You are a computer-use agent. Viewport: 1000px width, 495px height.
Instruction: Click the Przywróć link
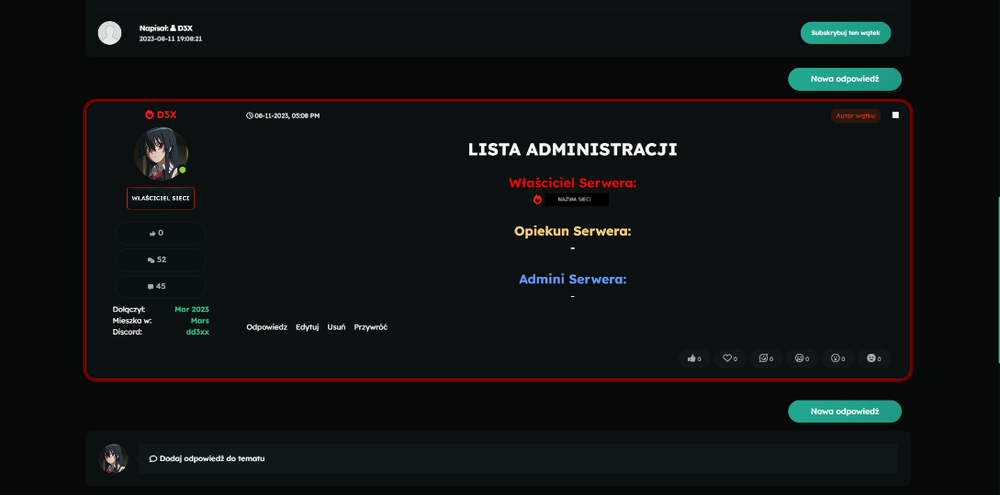pyautogui.click(x=371, y=327)
